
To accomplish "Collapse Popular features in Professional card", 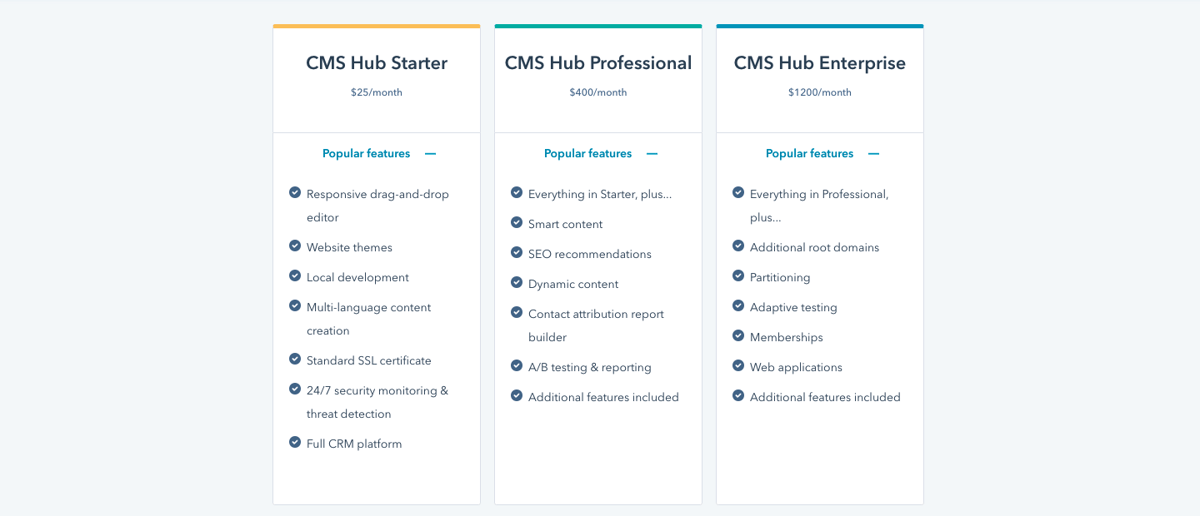I will pyautogui.click(x=652, y=154).
